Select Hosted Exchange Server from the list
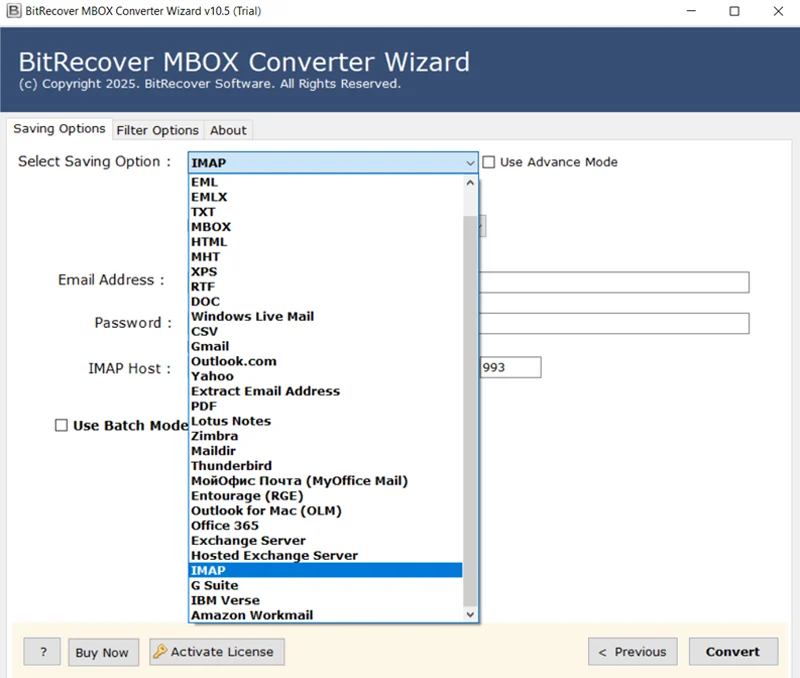The image size is (800, 678). click(x=274, y=555)
